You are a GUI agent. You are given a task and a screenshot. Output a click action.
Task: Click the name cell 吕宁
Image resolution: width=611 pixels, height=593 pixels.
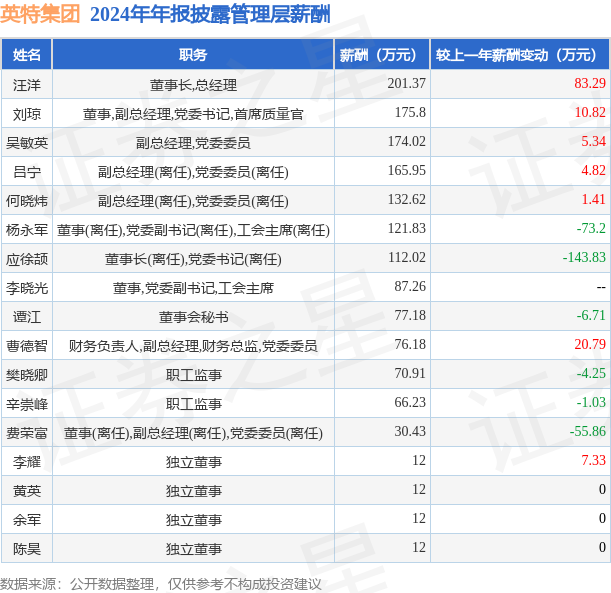26,172
